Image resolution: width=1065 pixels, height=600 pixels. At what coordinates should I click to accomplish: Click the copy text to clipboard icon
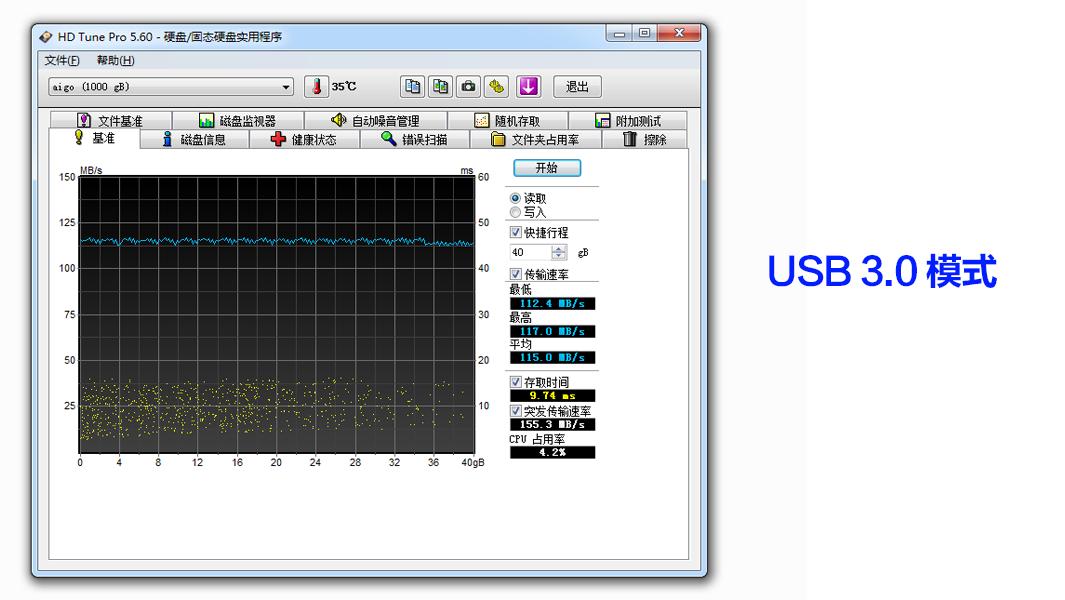[412, 87]
